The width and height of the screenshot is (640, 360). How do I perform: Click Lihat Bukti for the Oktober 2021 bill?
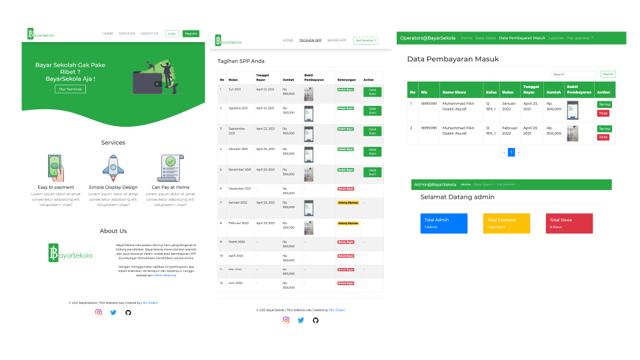pyautogui.click(x=372, y=151)
